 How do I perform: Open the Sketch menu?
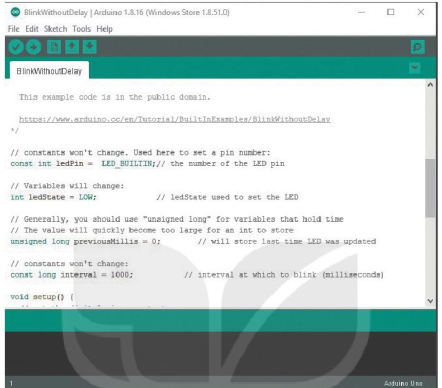click(x=56, y=29)
